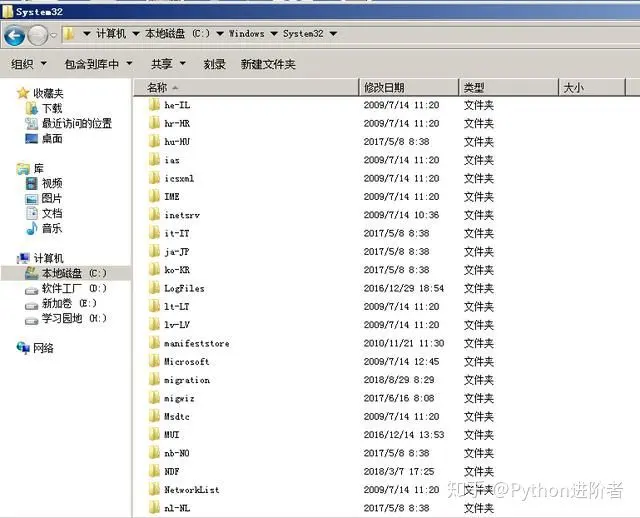The height and width of the screenshot is (518, 640).
Task: Select 本地磁盘 (C:) breadcrumb segment
Action: pos(178,33)
